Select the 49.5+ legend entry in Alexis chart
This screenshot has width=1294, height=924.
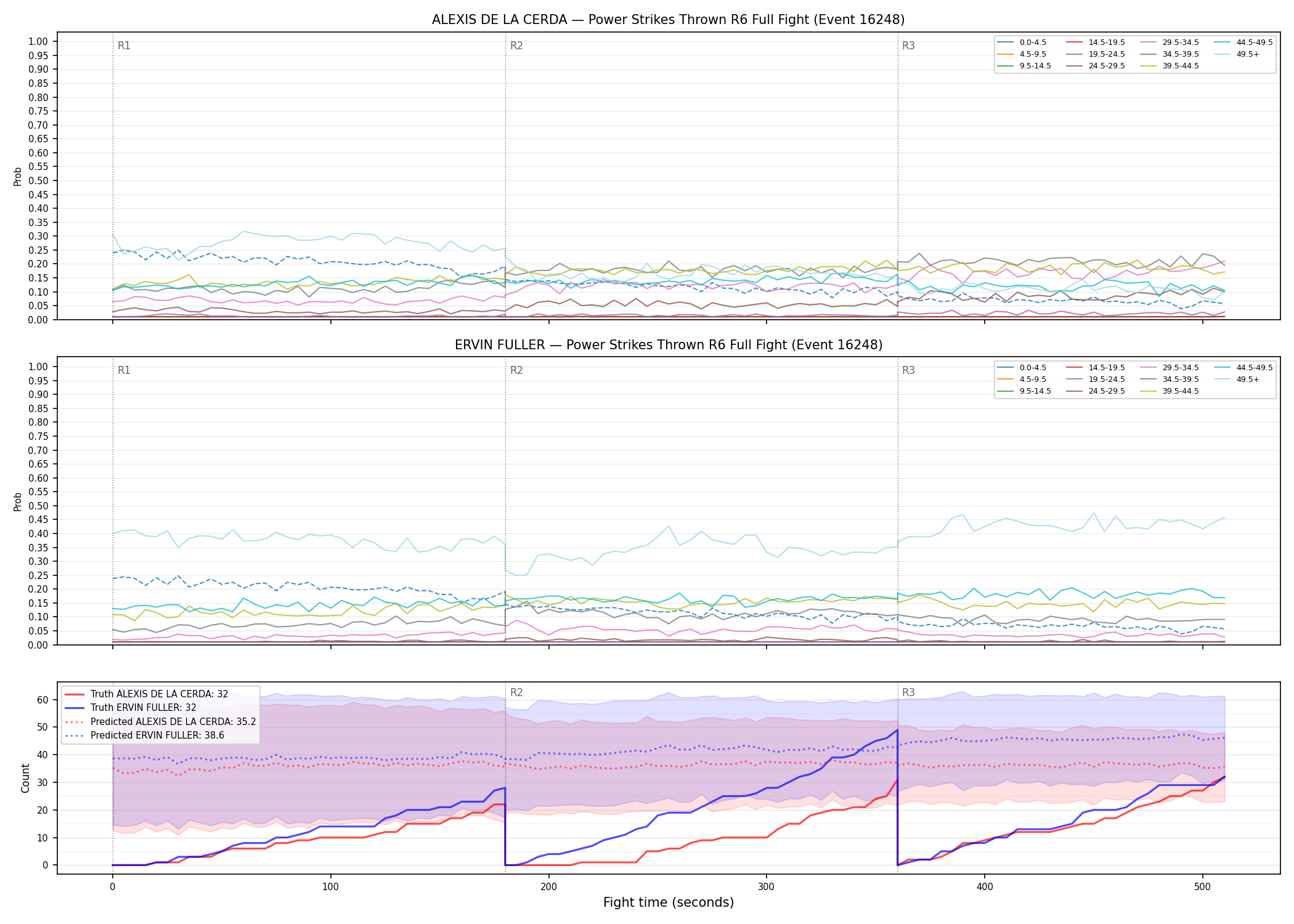pyautogui.click(x=1237, y=54)
